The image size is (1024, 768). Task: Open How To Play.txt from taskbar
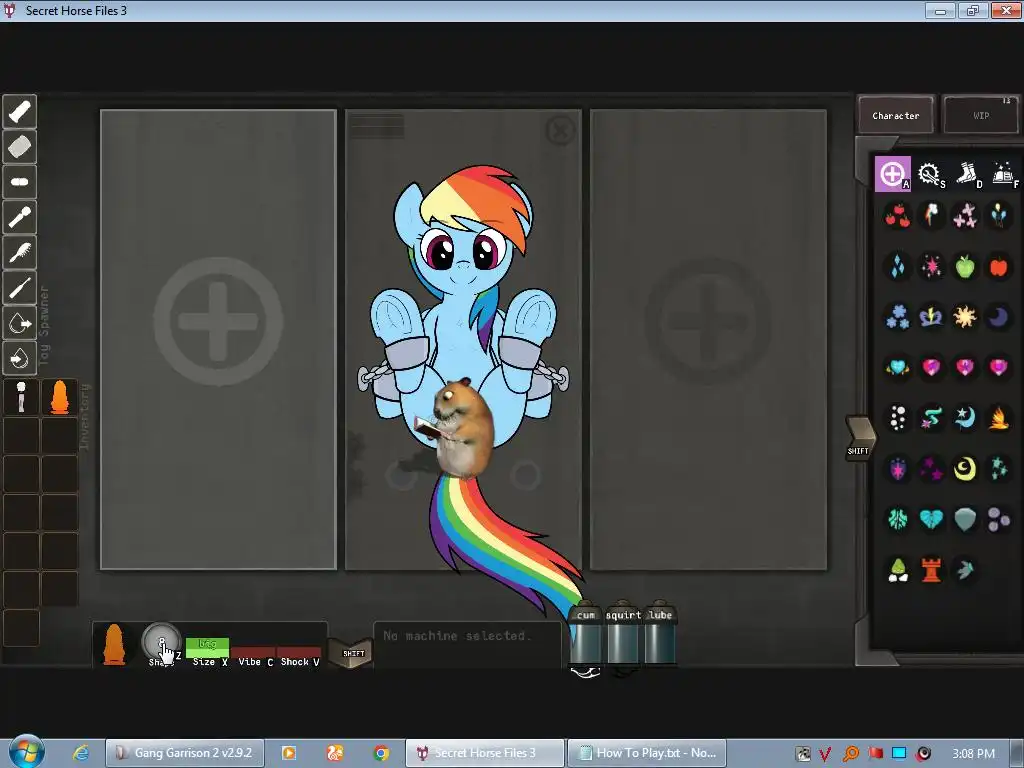pyautogui.click(x=647, y=753)
